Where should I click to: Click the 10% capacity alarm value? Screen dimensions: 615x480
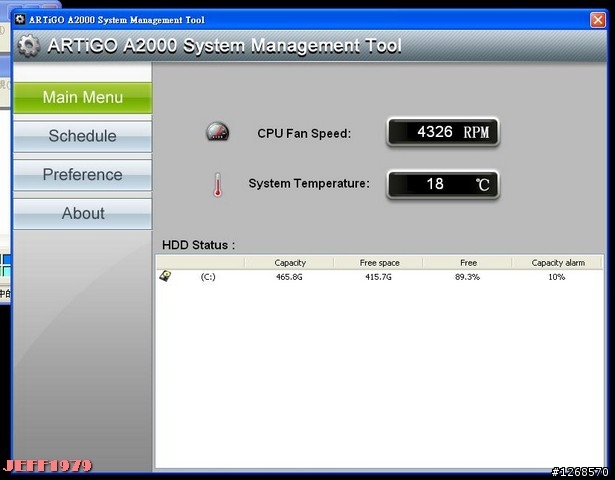click(557, 277)
